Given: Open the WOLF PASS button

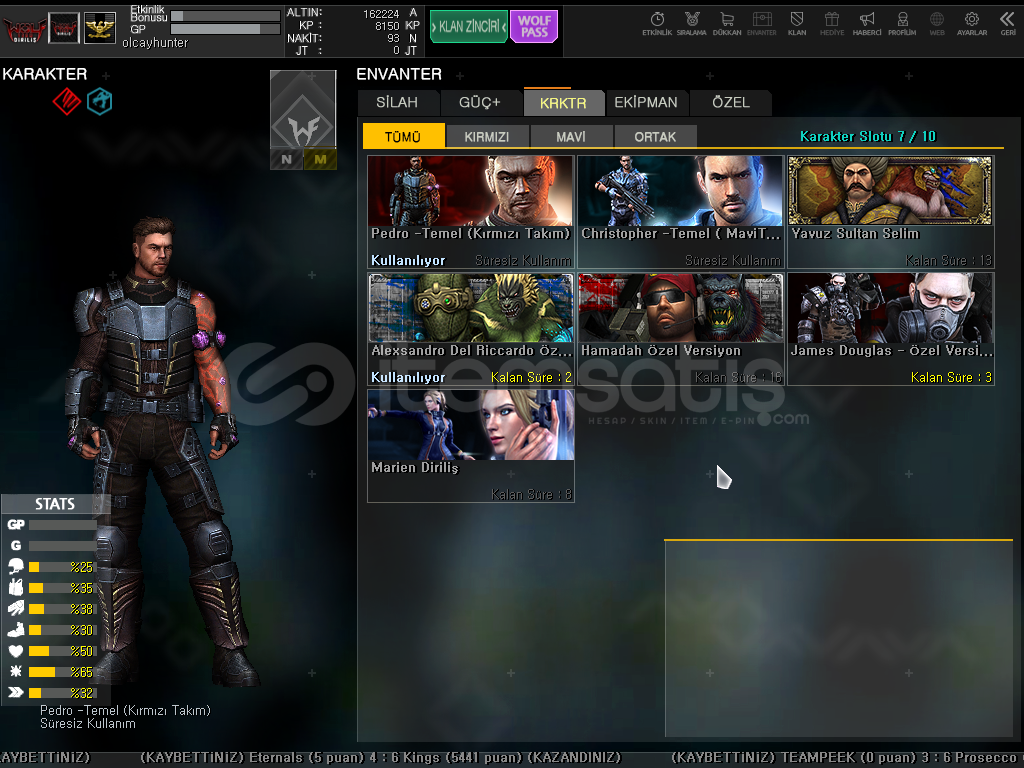Looking at the screenshot, I should pos(534,27).
